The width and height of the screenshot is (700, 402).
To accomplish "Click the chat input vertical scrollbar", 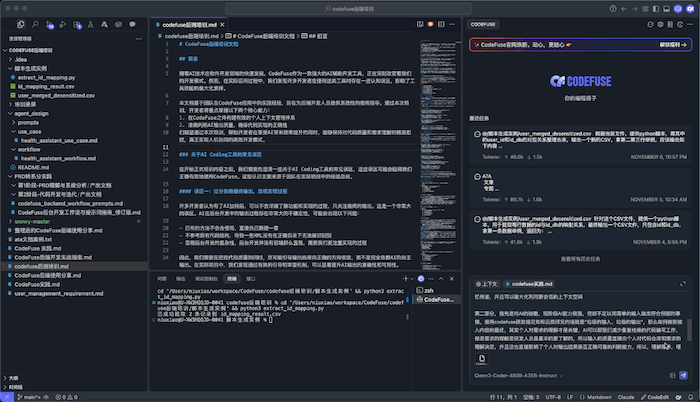I will click(689, 330).
